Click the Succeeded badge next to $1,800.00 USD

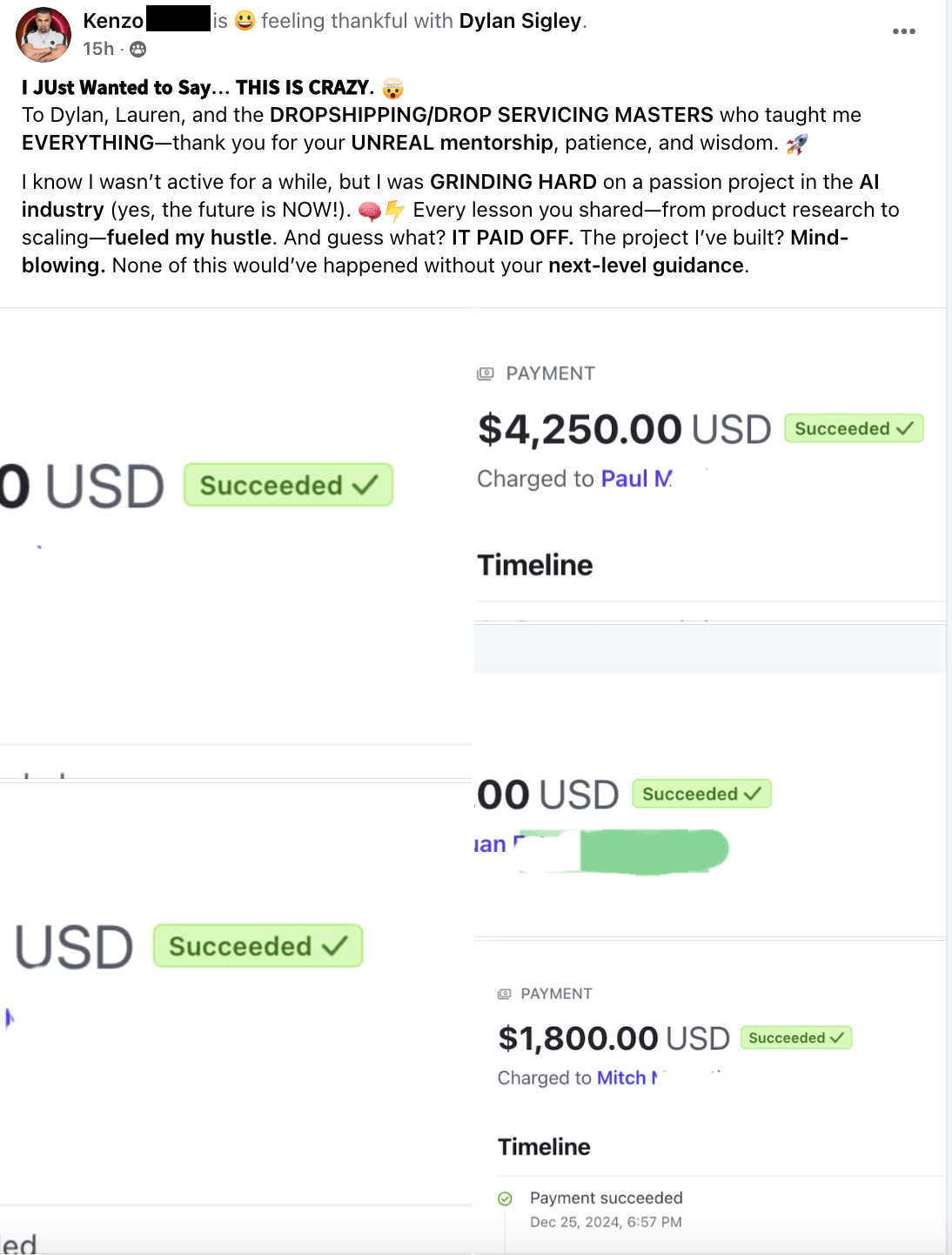(x=796, y=1037)
